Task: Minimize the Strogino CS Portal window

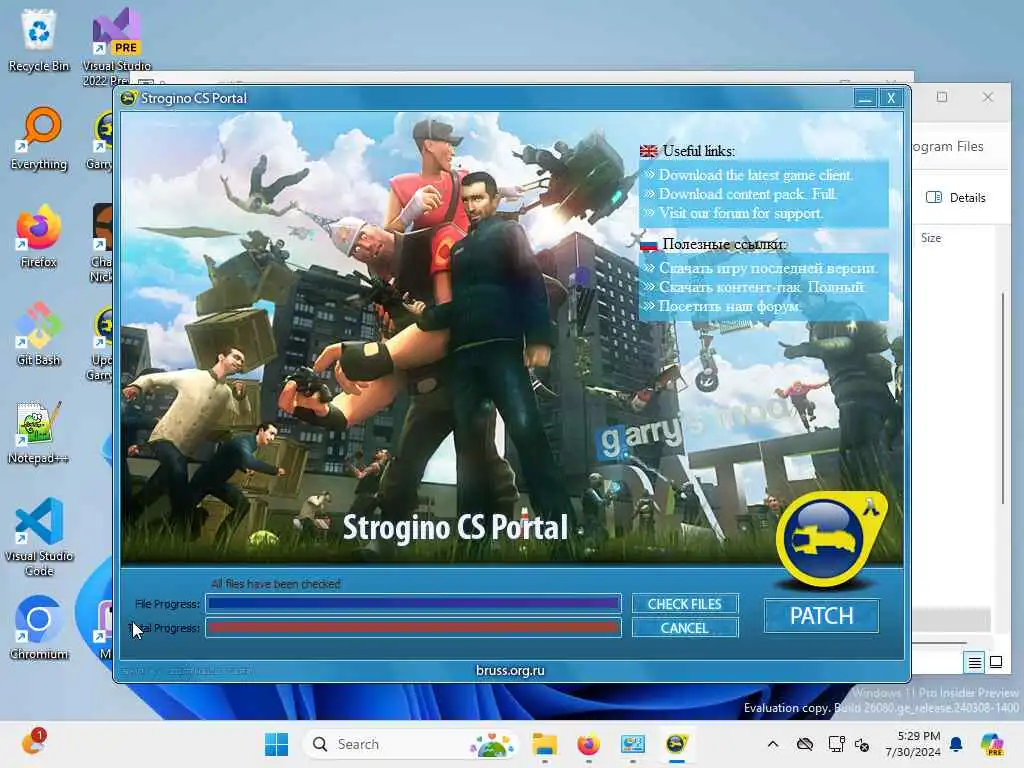Action: [x=865, y=98]
